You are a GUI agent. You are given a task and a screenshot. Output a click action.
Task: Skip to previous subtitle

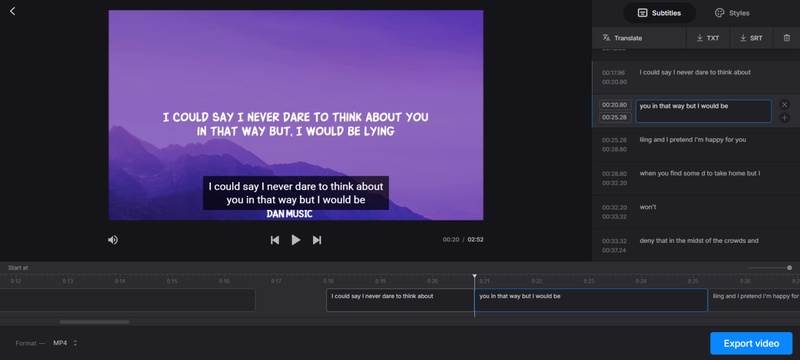click(x=274, y=240)
